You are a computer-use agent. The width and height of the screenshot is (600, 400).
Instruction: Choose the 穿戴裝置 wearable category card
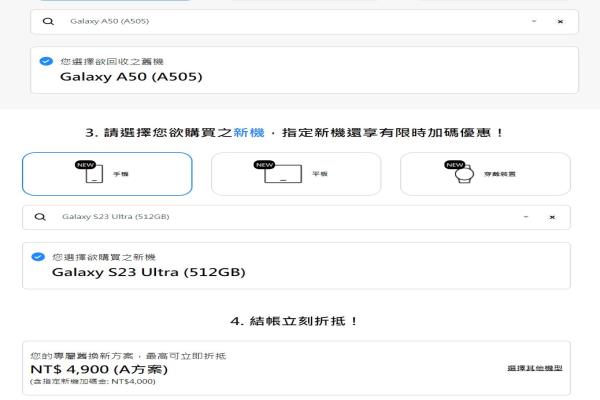(x=485, y=174)
